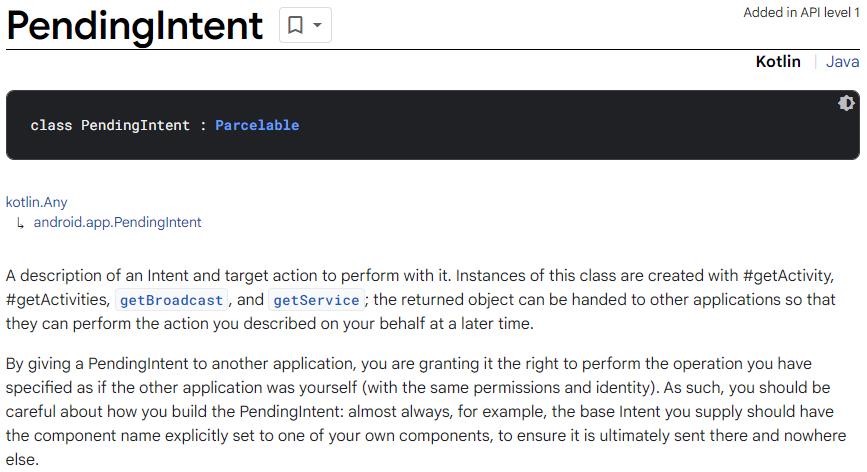Screen dimensions: 867x472
Task: Switch to the Java language tab
Action: tap(843, 61)
